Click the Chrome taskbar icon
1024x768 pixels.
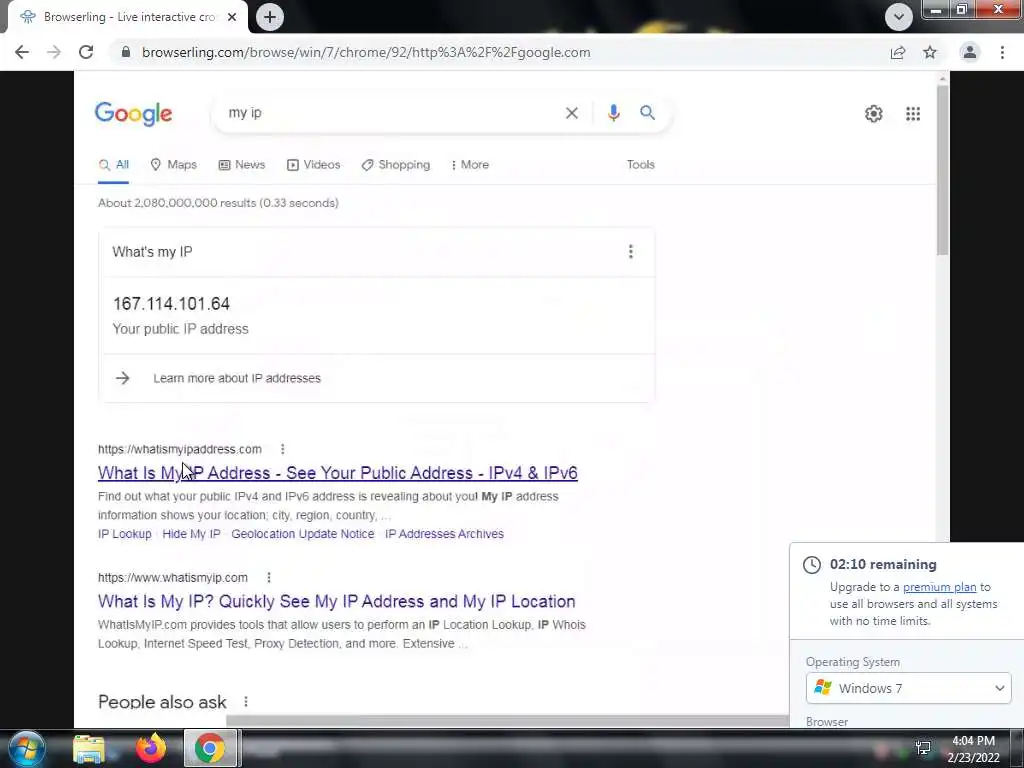210,748
